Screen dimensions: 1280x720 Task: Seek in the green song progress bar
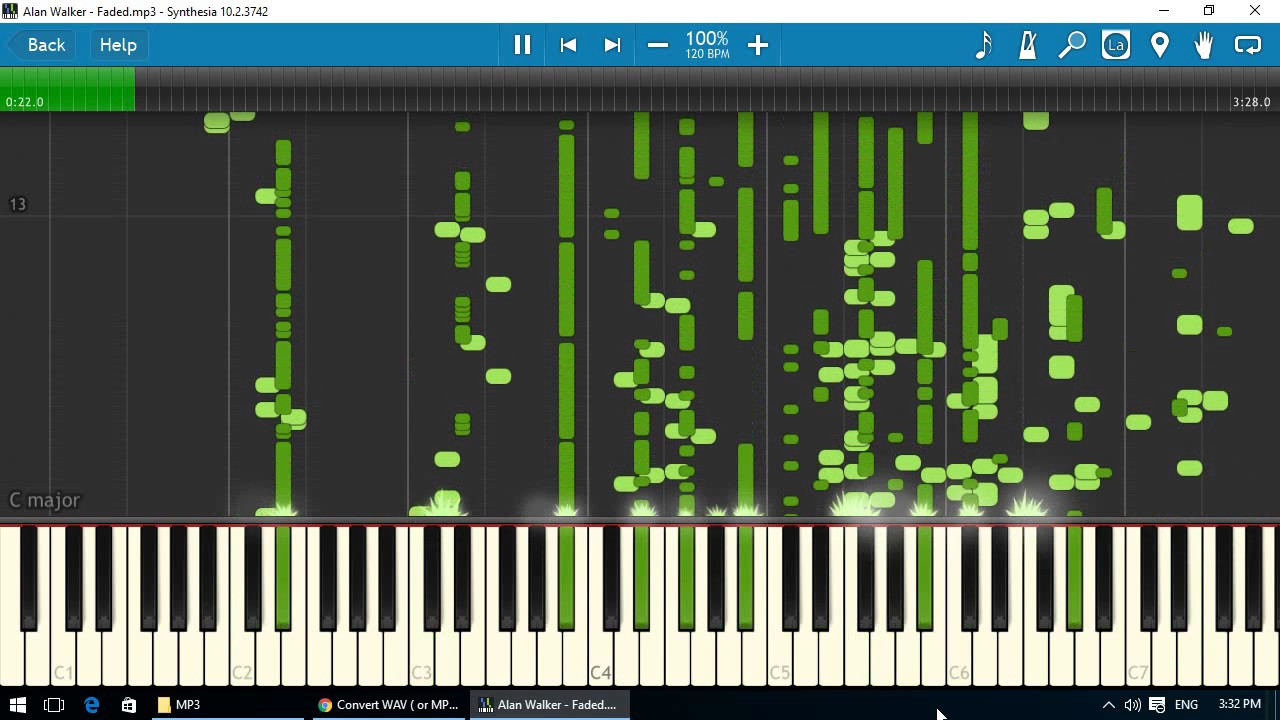click(x=67, y=89)
